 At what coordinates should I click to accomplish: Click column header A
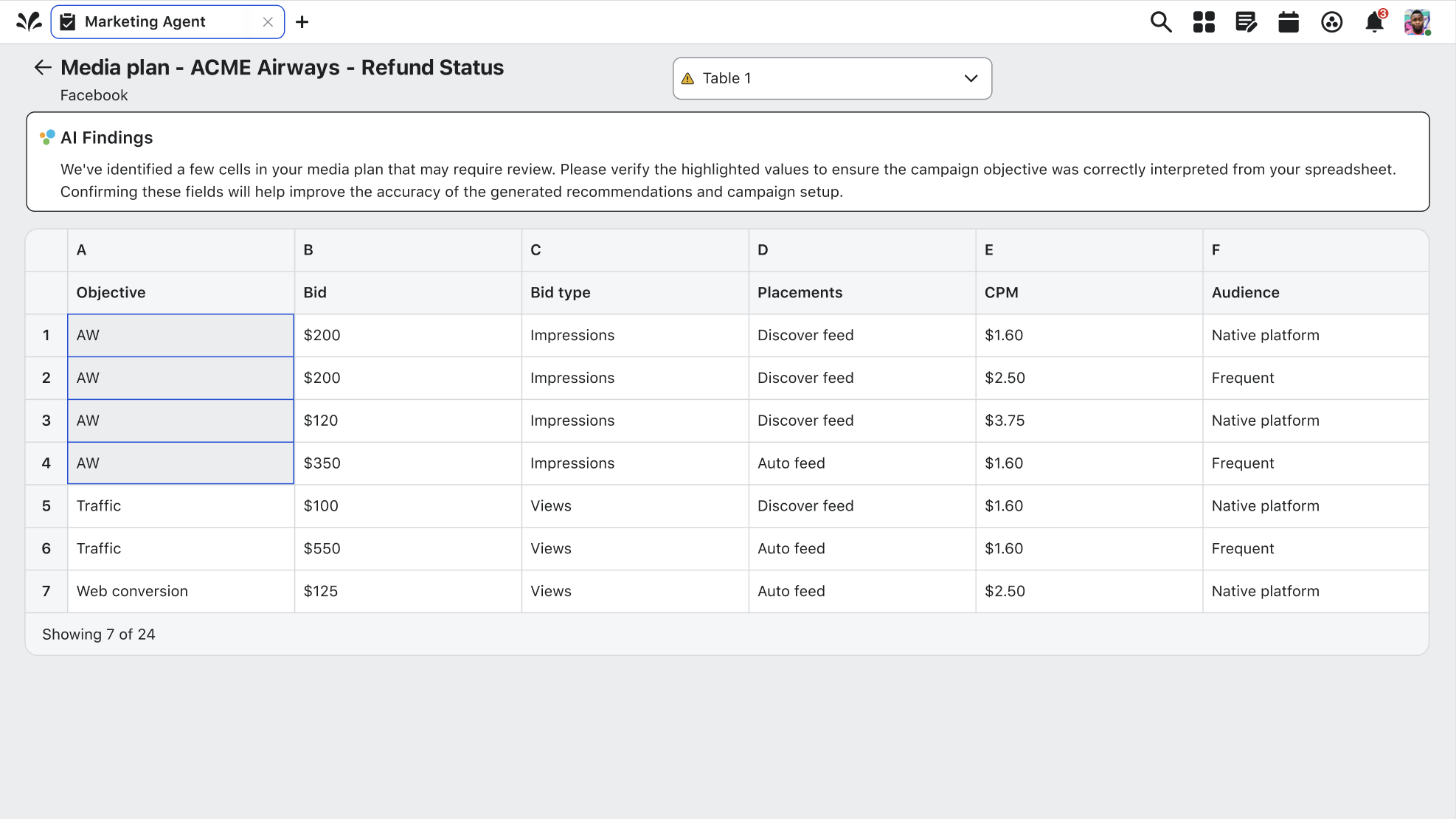pos(181,250)
